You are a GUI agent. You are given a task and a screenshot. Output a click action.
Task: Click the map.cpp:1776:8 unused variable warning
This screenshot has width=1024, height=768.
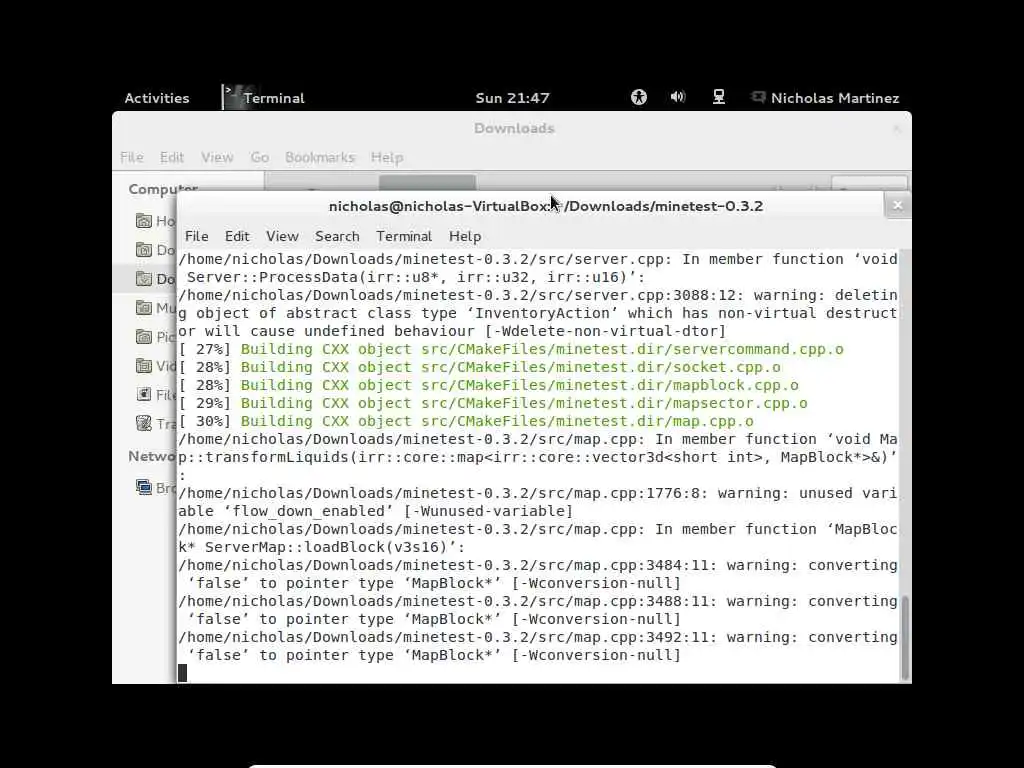click(x=538, y=502)
